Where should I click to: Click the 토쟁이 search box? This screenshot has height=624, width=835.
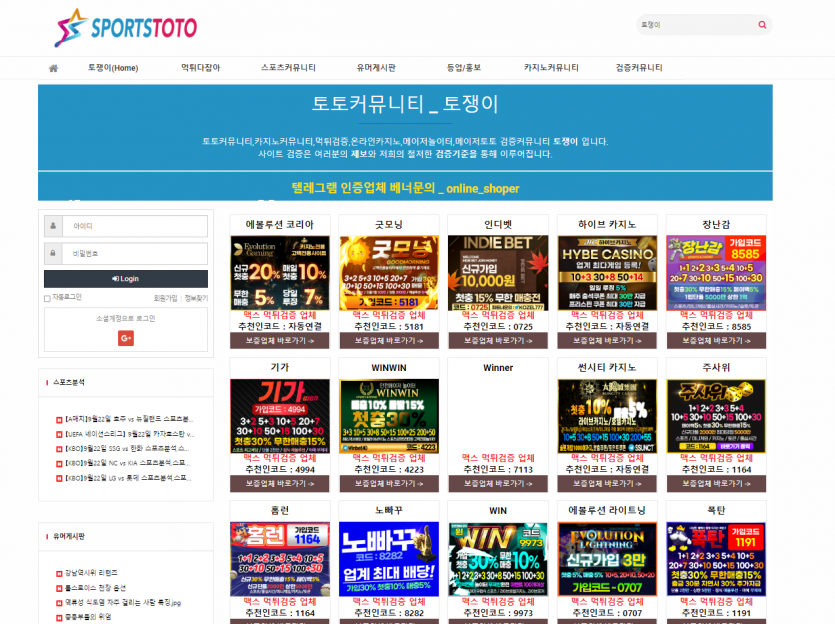point(695,25)
